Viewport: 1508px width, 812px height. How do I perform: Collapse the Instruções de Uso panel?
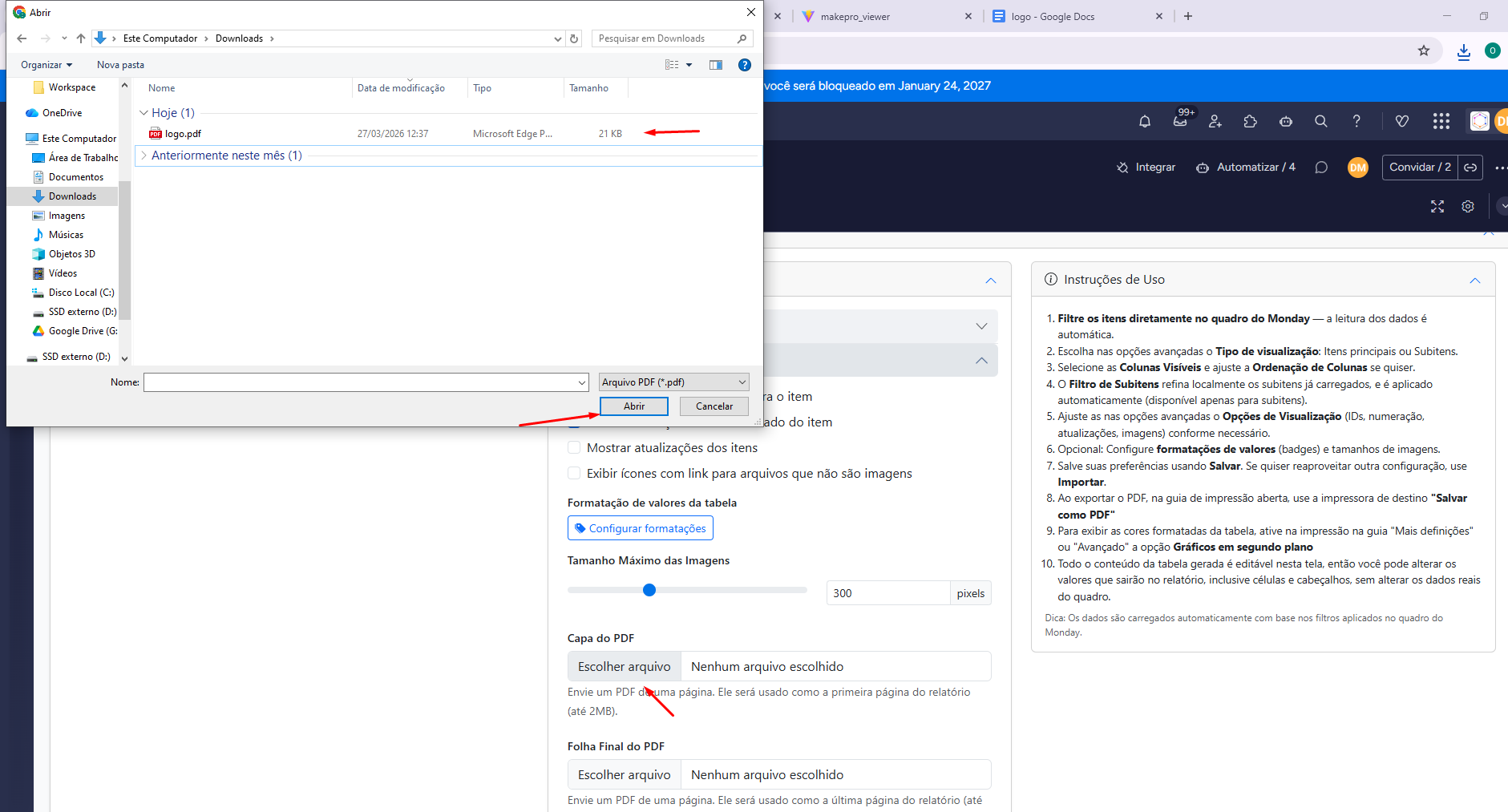1474,280
